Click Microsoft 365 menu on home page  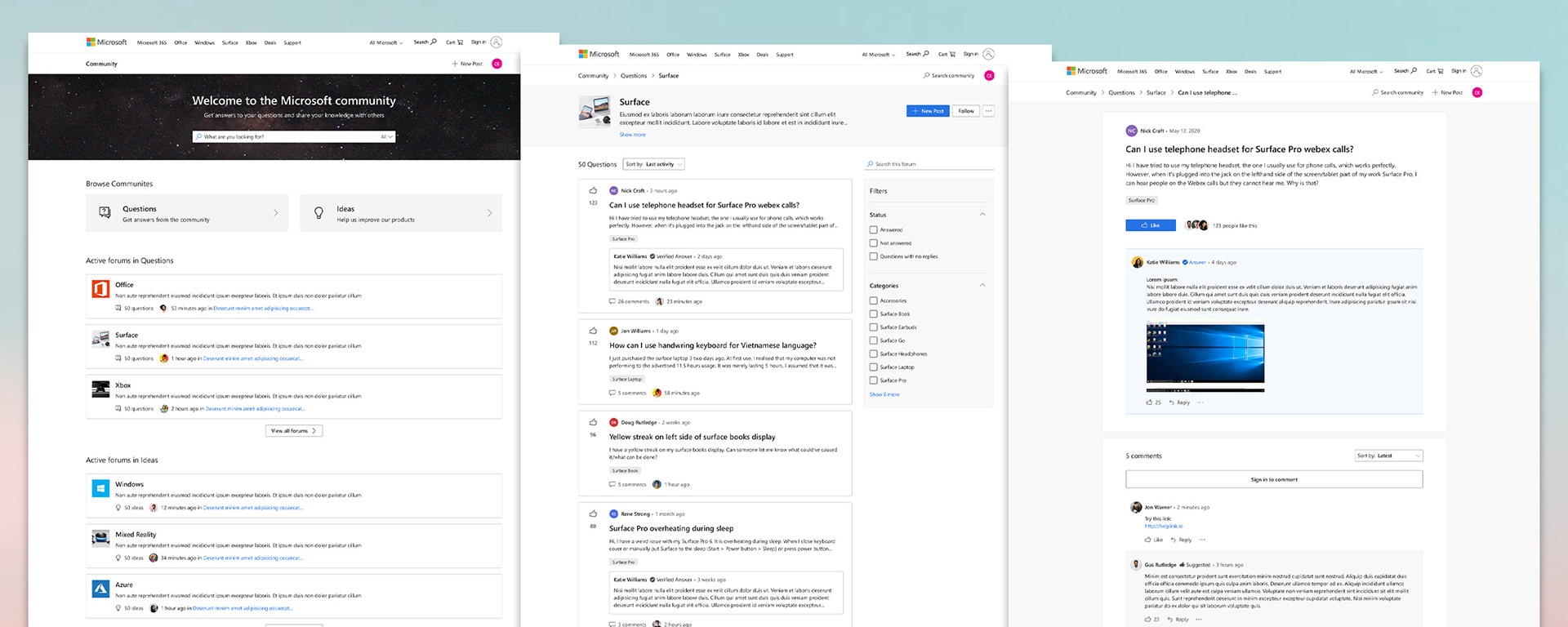pyautogui.click(x=152, y=42)
